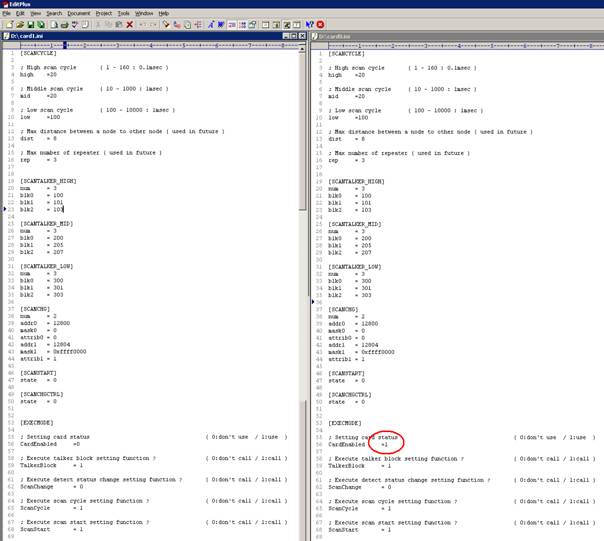Open the File menu
The image size is (604, 541).
pos(6,13)
